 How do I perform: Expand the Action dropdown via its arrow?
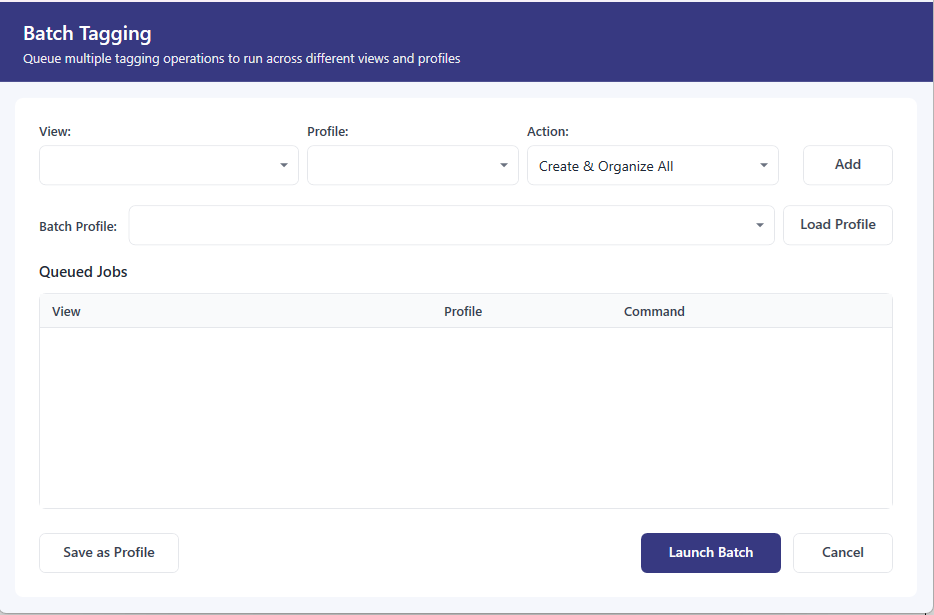(765, 164)
